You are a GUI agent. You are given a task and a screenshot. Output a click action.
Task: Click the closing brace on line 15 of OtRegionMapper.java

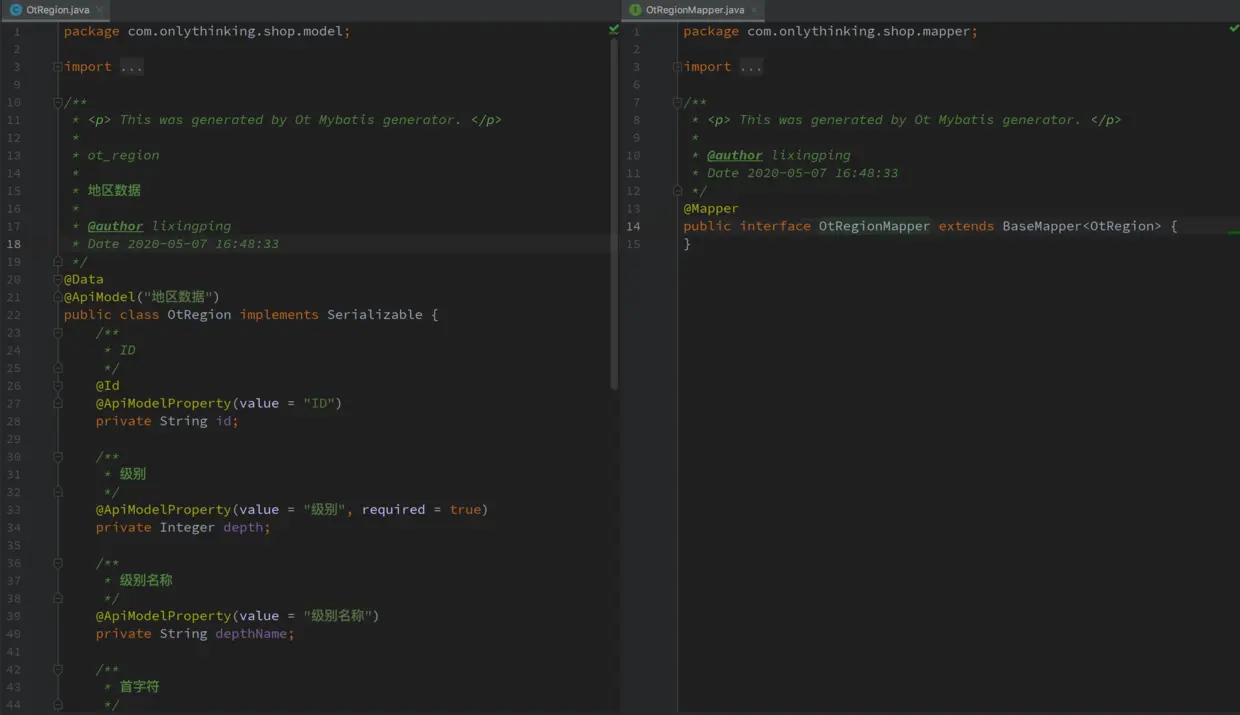(x=687, y=244)
